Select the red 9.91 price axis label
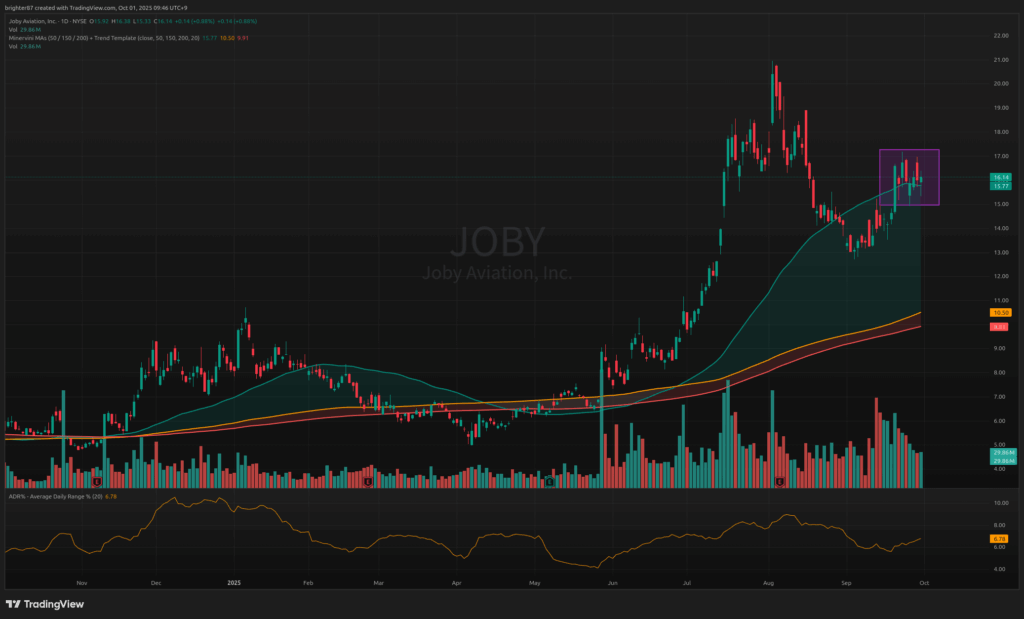 [999, 326]
